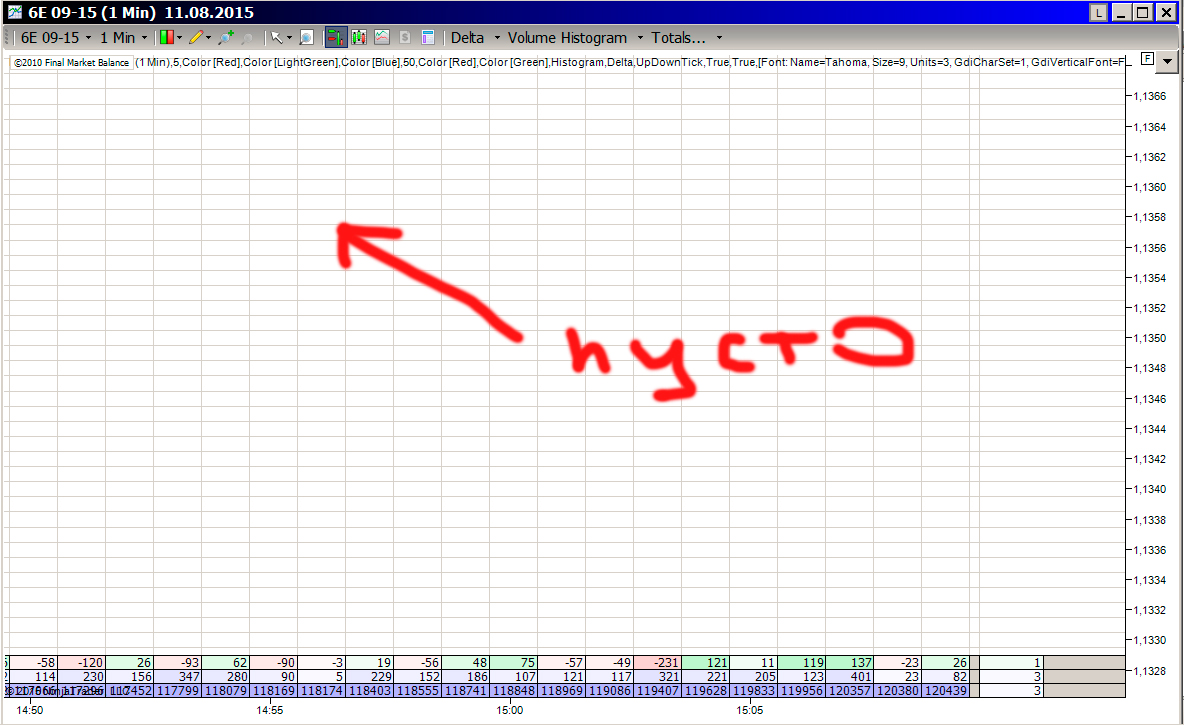Toggle the F button near price axis

(x=1147, y=59)
